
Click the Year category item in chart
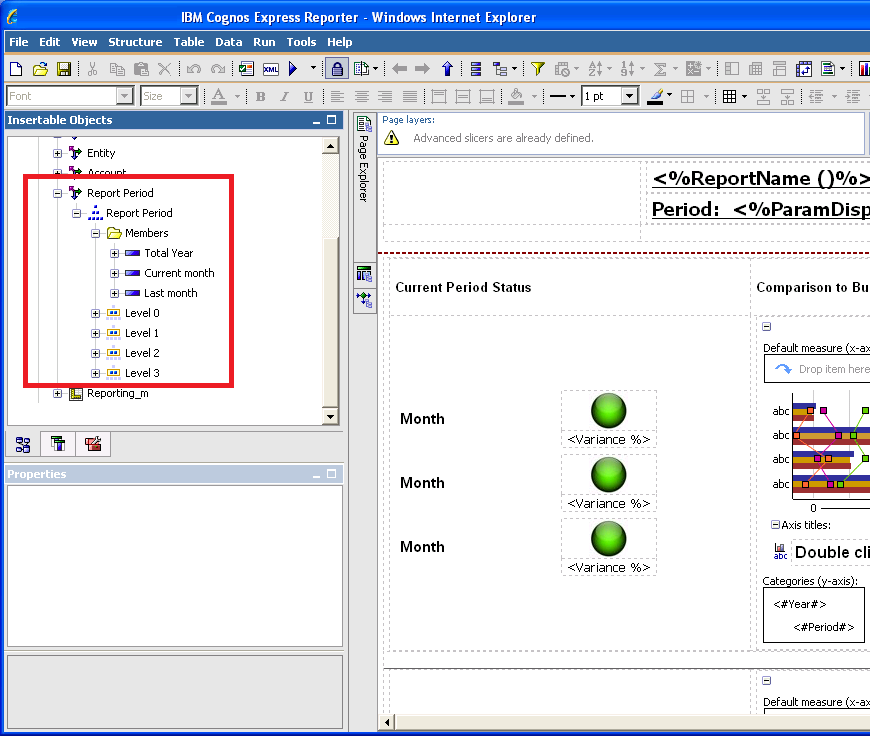[800, 604]
